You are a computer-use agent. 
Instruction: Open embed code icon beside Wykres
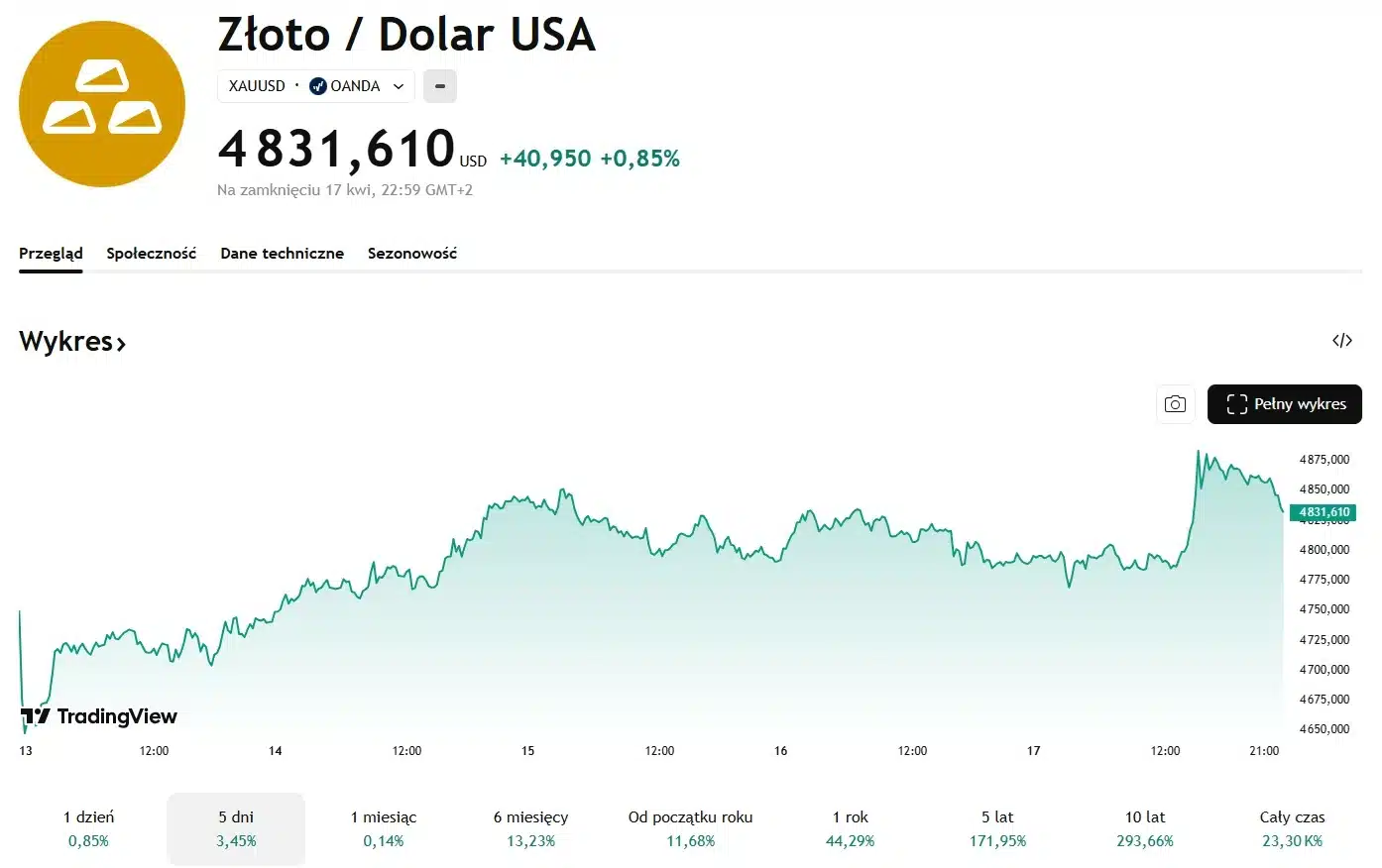click(x=1342, y=341)
